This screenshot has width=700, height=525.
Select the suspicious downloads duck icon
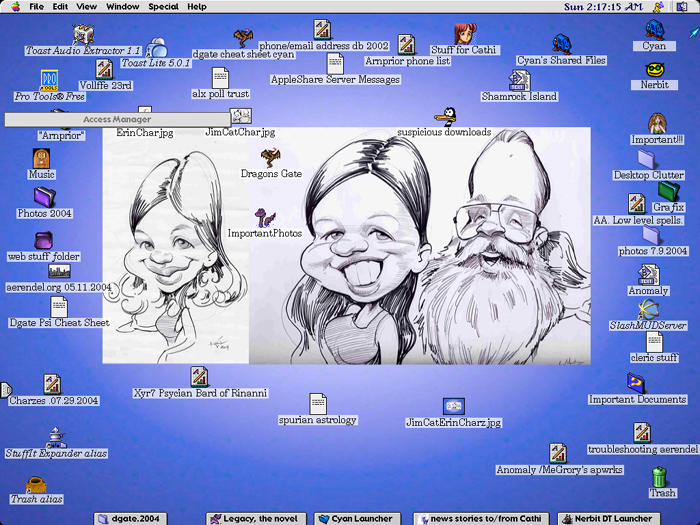(x=444, y=115)
